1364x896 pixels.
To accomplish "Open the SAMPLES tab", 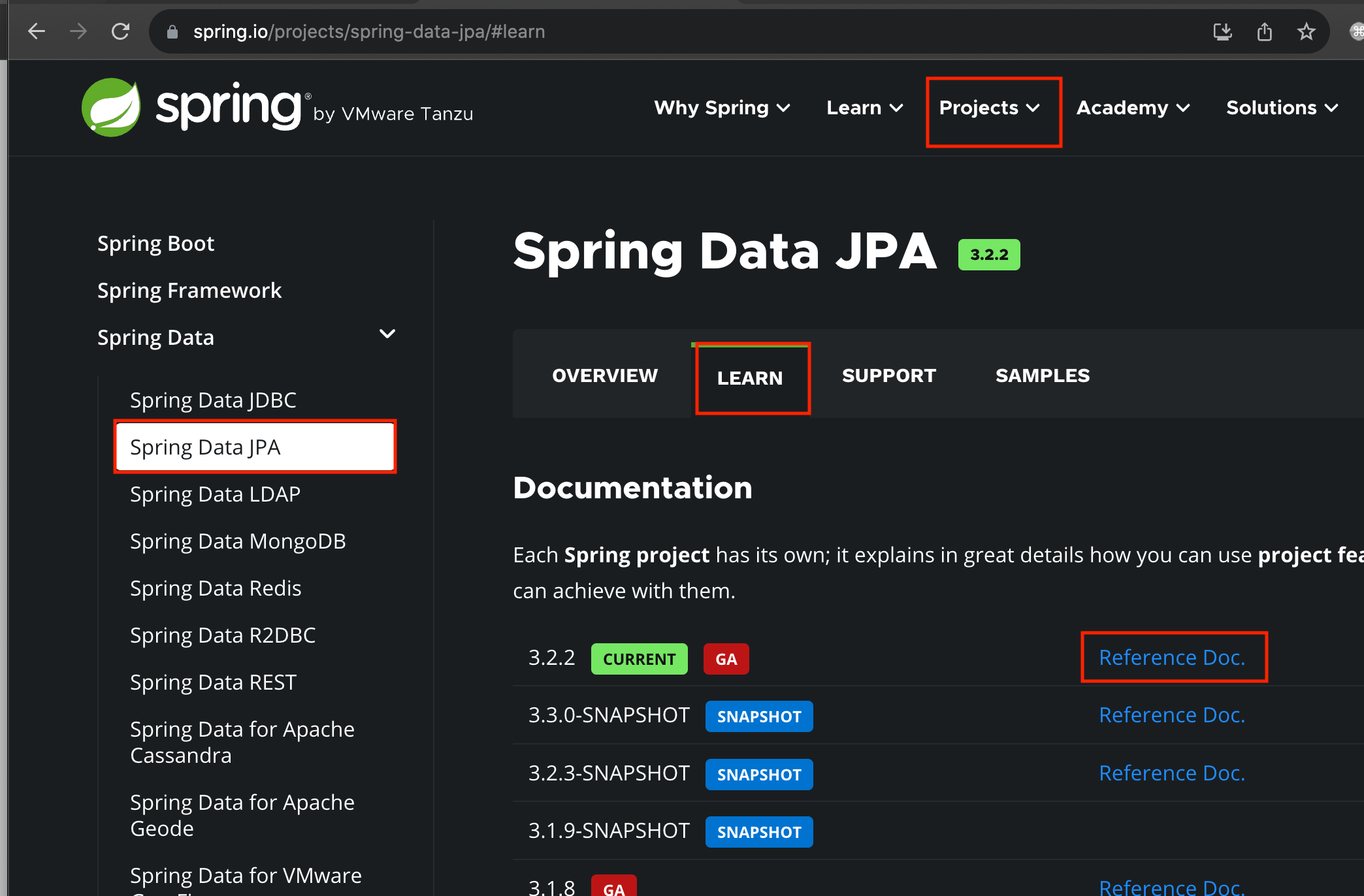I will 1042,376.
